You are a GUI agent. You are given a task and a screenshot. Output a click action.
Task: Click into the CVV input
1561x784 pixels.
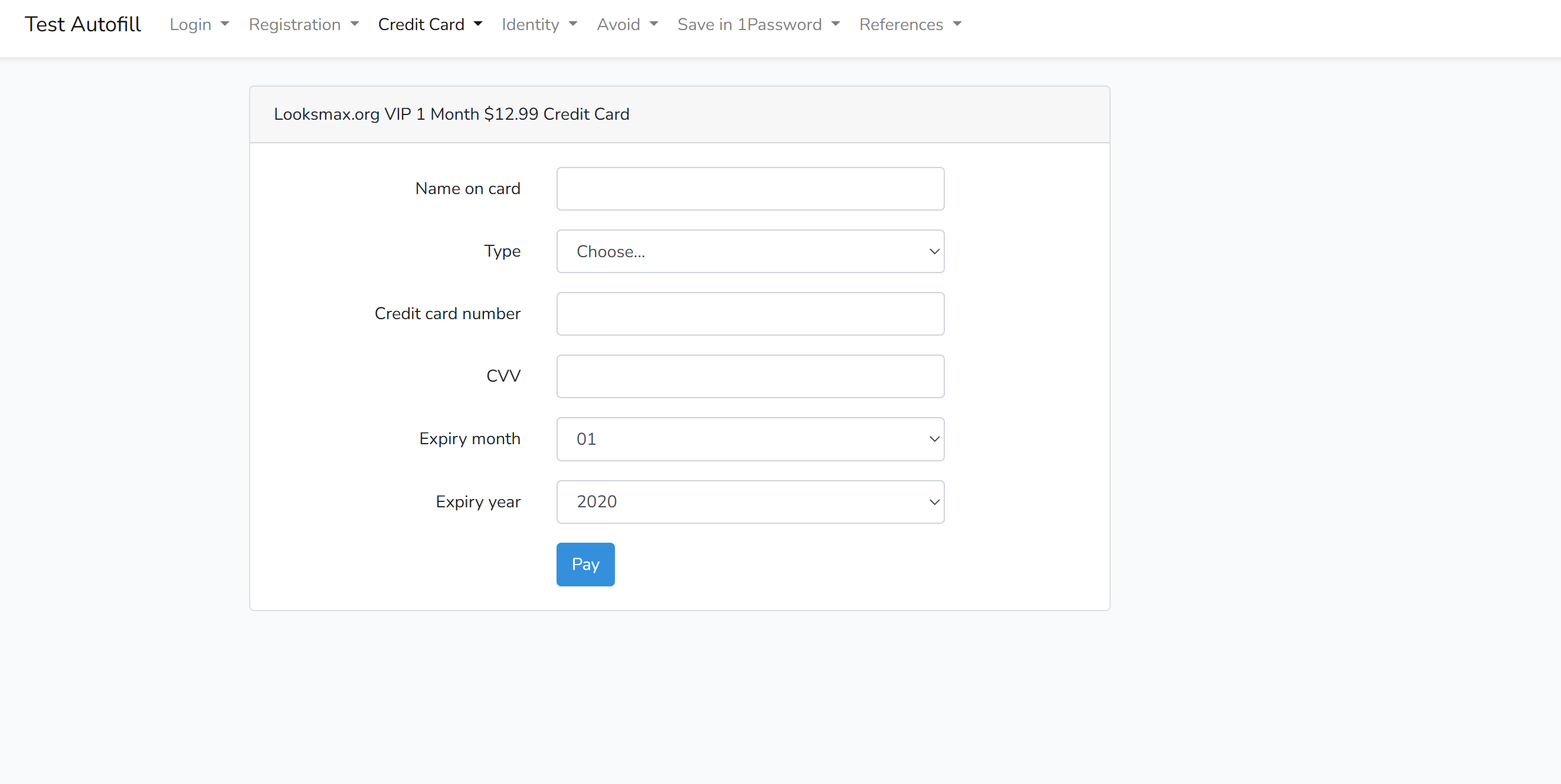(750, 376)
